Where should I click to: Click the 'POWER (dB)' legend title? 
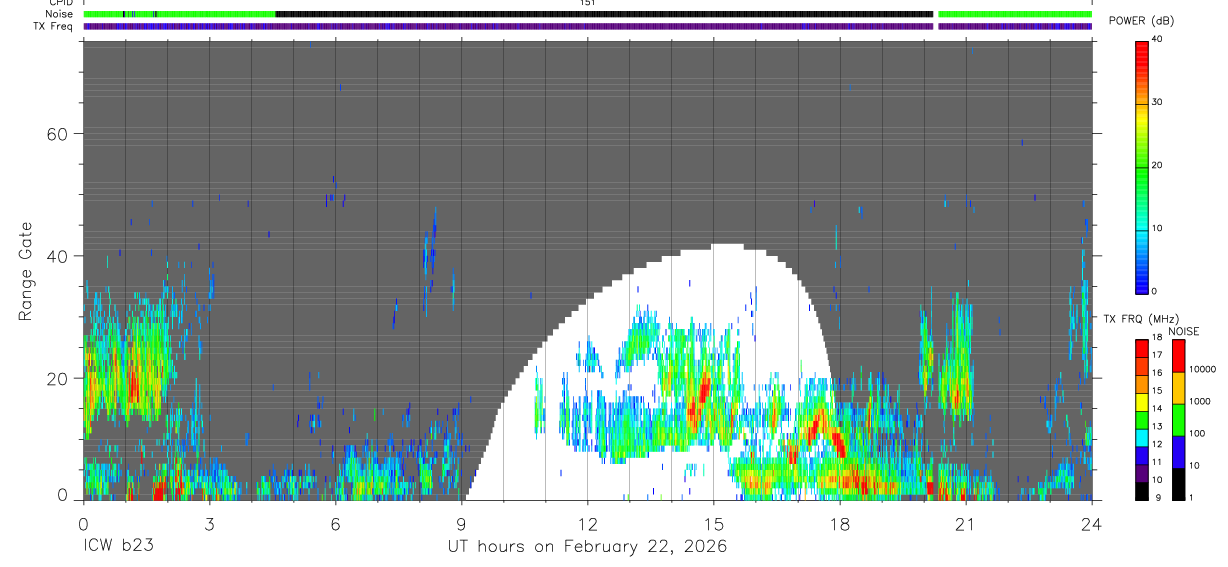pos(1144,21)
